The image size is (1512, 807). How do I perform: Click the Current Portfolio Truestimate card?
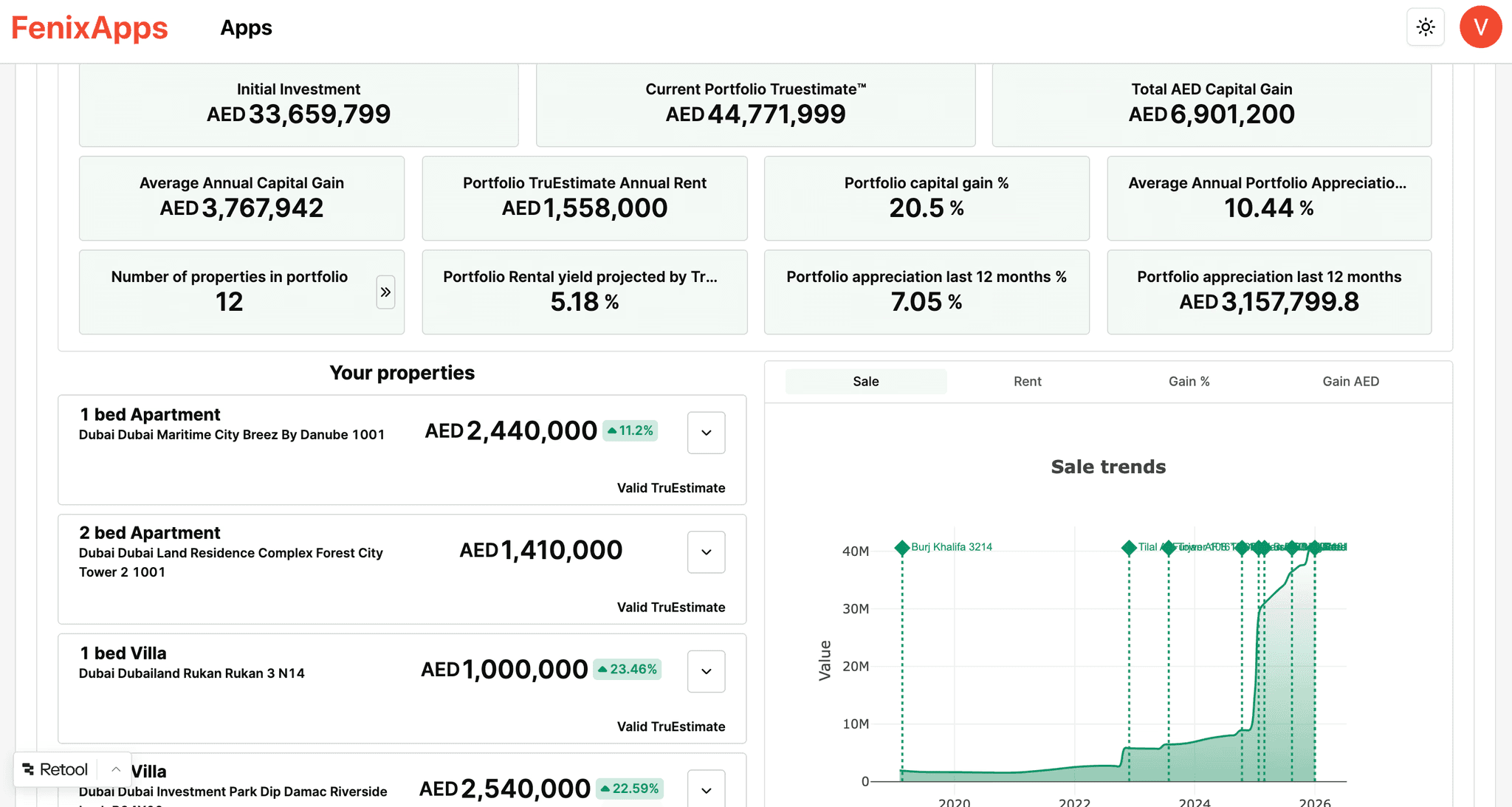point(755,105)
